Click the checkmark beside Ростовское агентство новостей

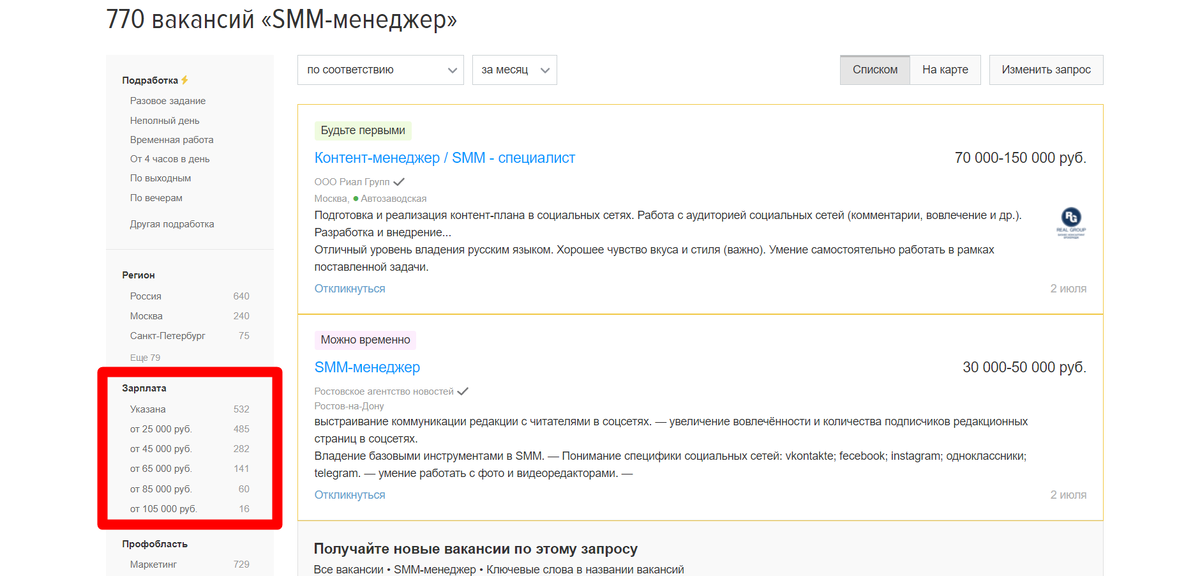(462, 392)
